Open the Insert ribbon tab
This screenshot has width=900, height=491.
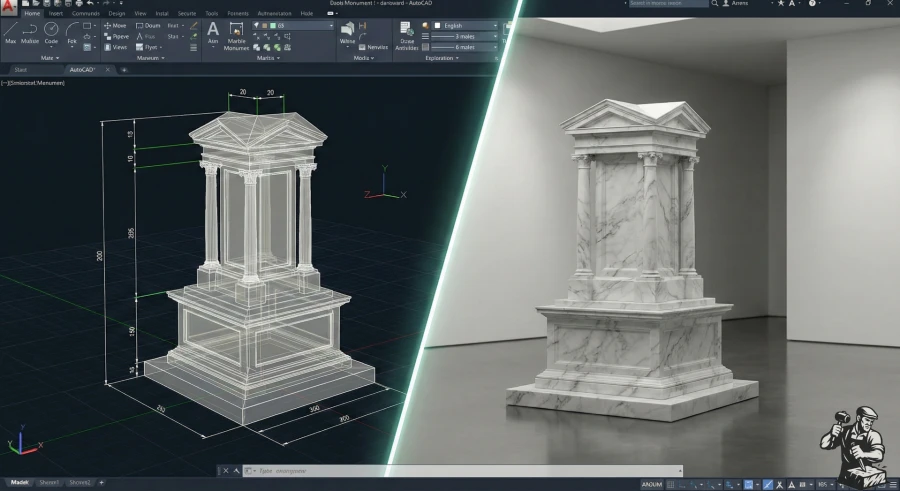click(x=56, y=13)
